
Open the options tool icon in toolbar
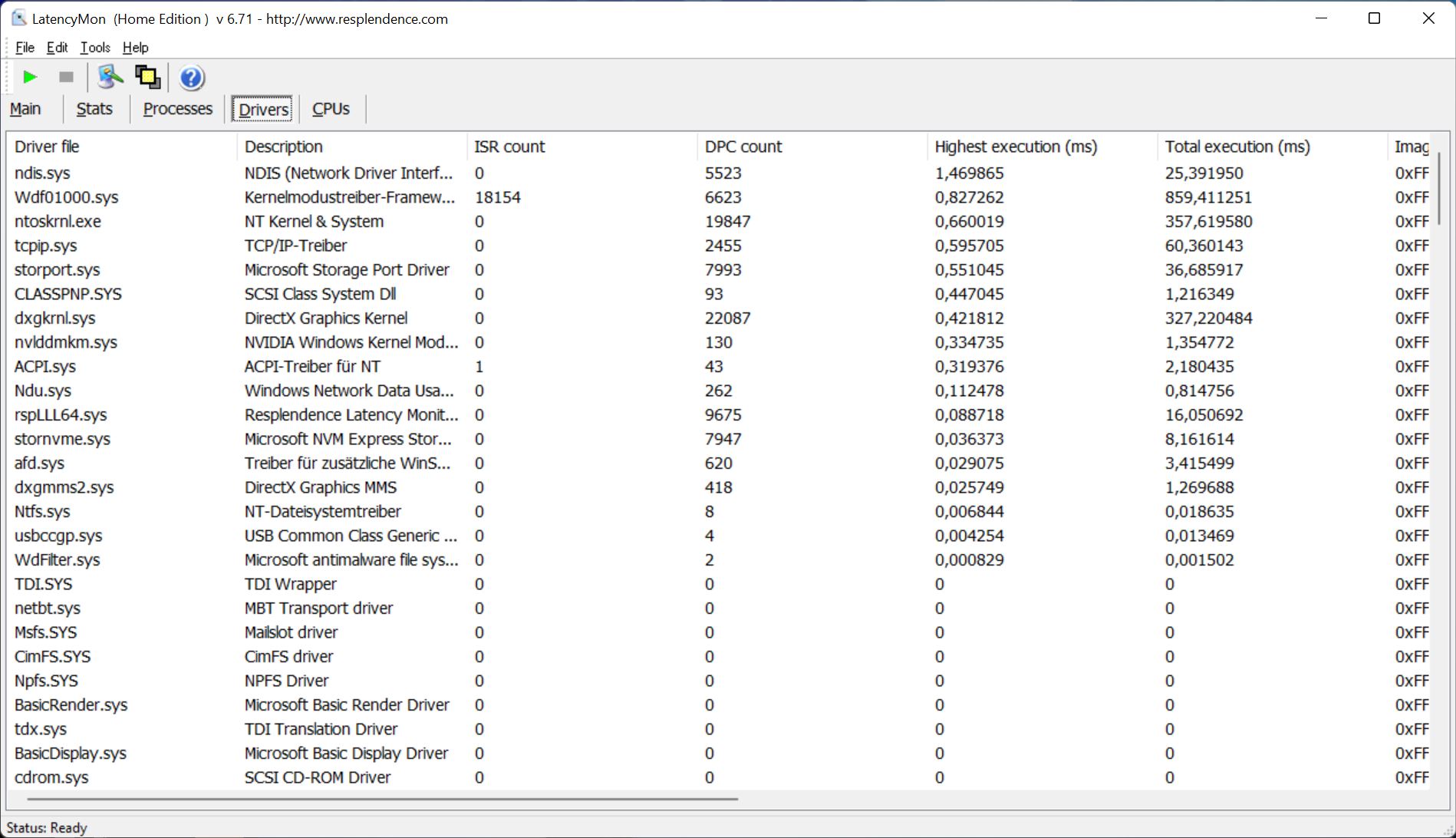110,77
